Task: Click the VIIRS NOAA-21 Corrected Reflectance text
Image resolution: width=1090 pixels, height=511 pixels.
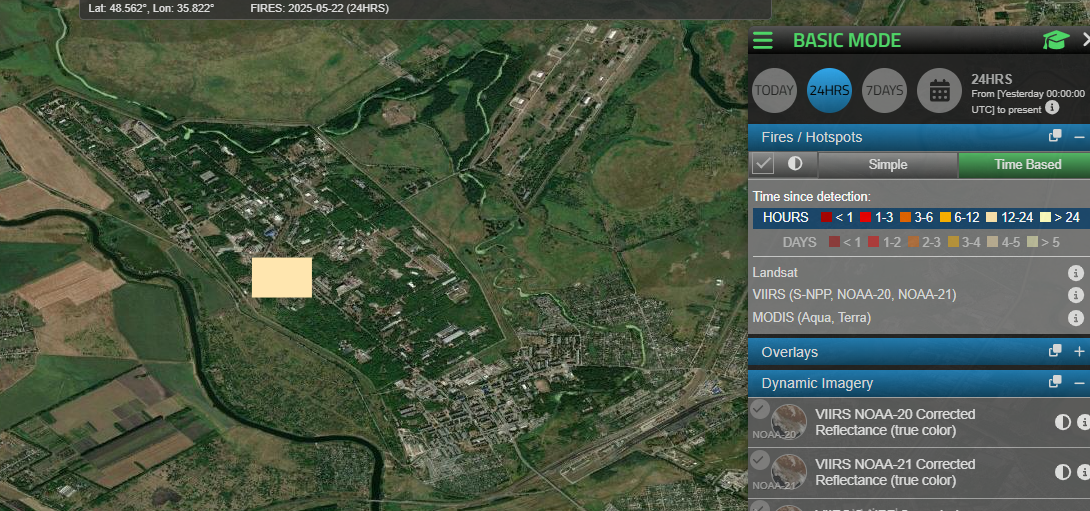Action: (895, 472)
